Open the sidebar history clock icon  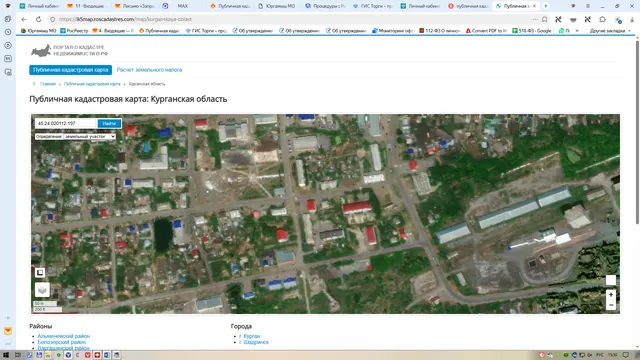pyautogui.click(x=8, y=32)
